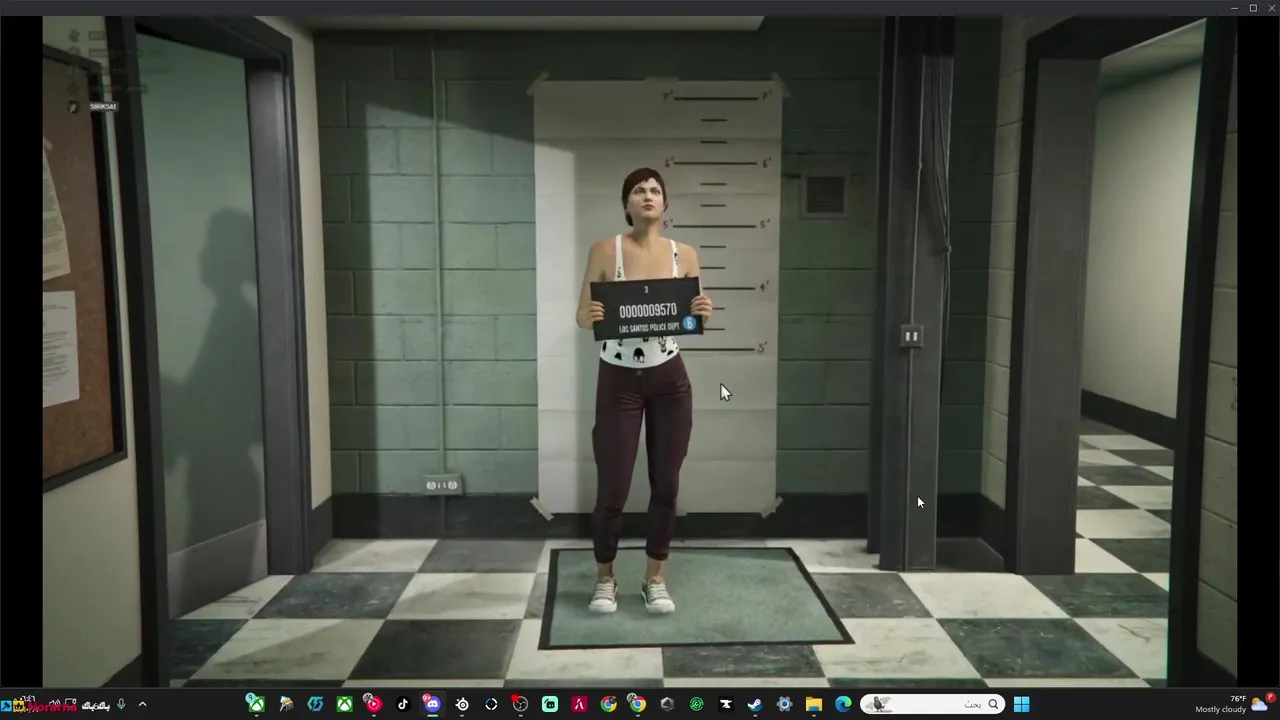The width and height of the screenshot is (1280, 720).
Task: Show hidden icons chevron in taskbar
Action: 142,704
